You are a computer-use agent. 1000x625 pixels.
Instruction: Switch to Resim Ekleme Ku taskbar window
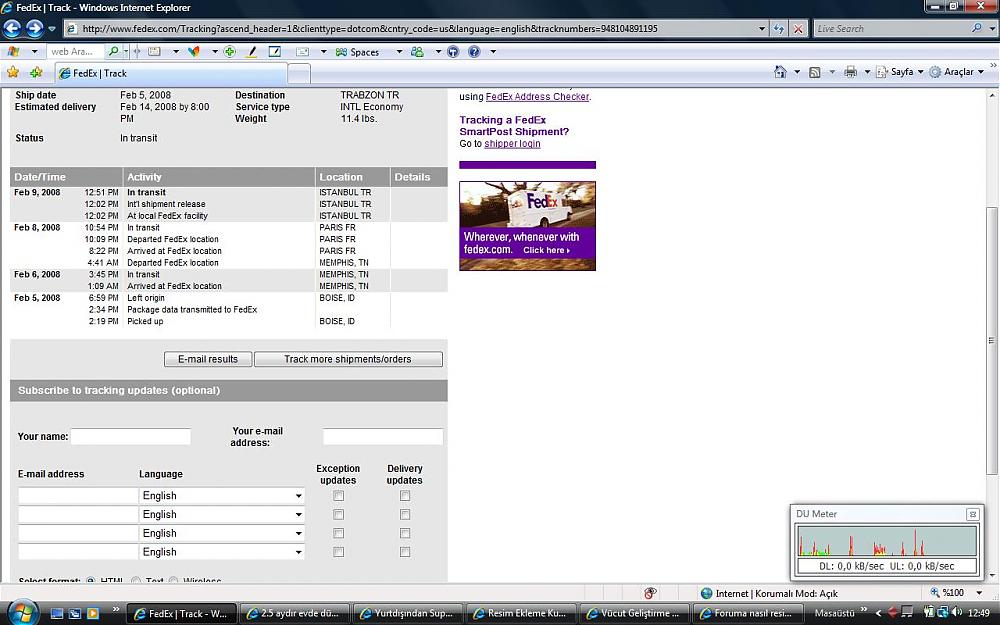(x=521, y=614)
